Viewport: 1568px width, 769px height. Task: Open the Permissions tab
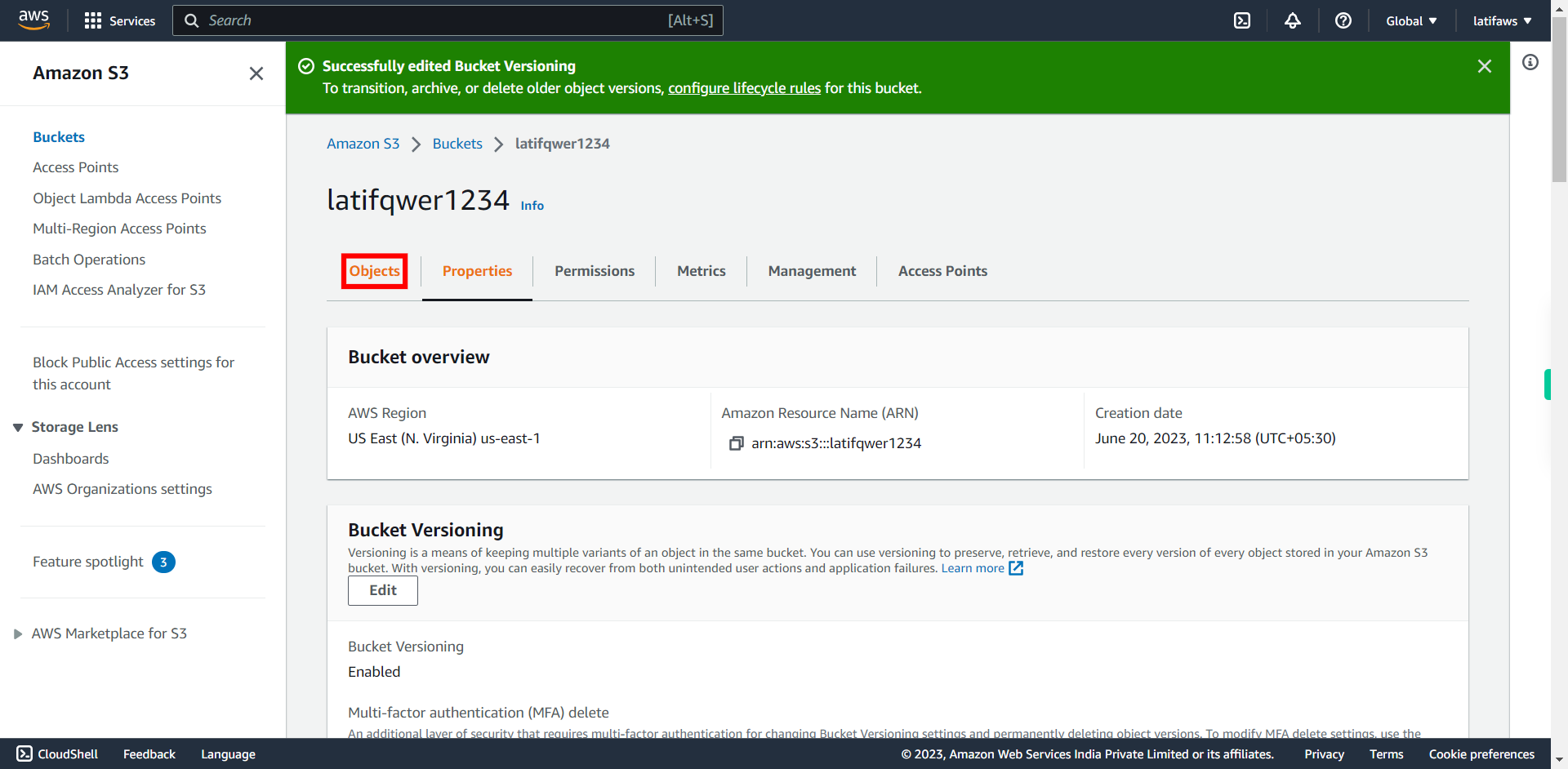click(595, 271)
